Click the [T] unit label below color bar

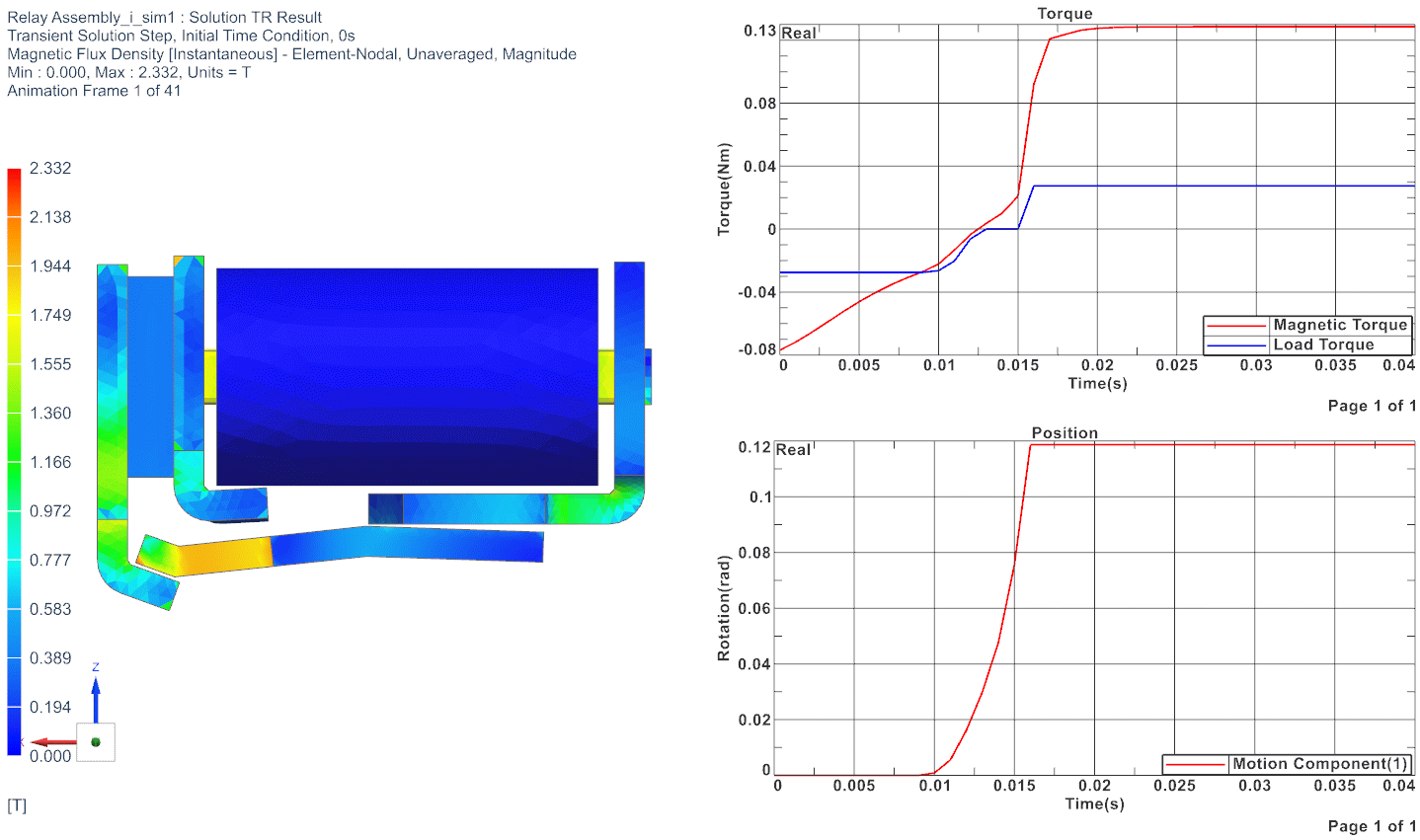(x=17, y=806)
